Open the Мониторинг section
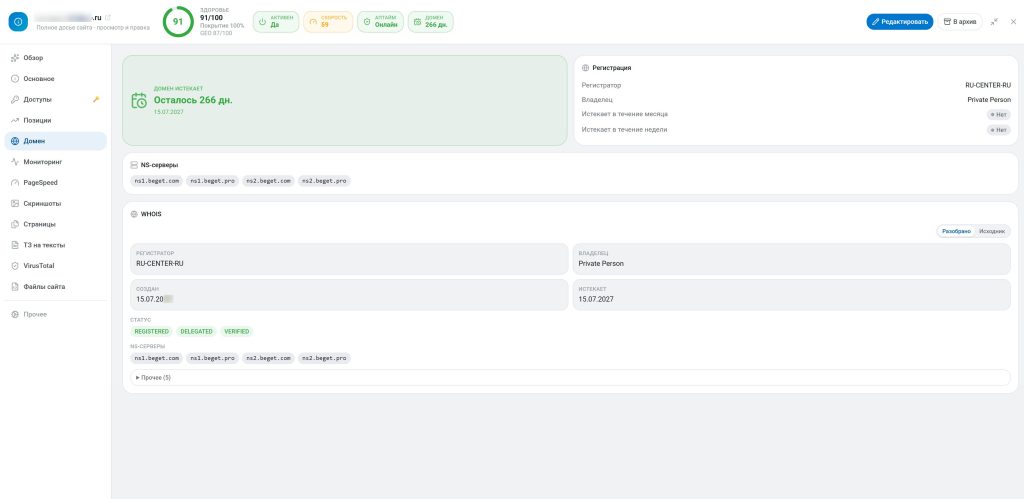 (56, 162)
